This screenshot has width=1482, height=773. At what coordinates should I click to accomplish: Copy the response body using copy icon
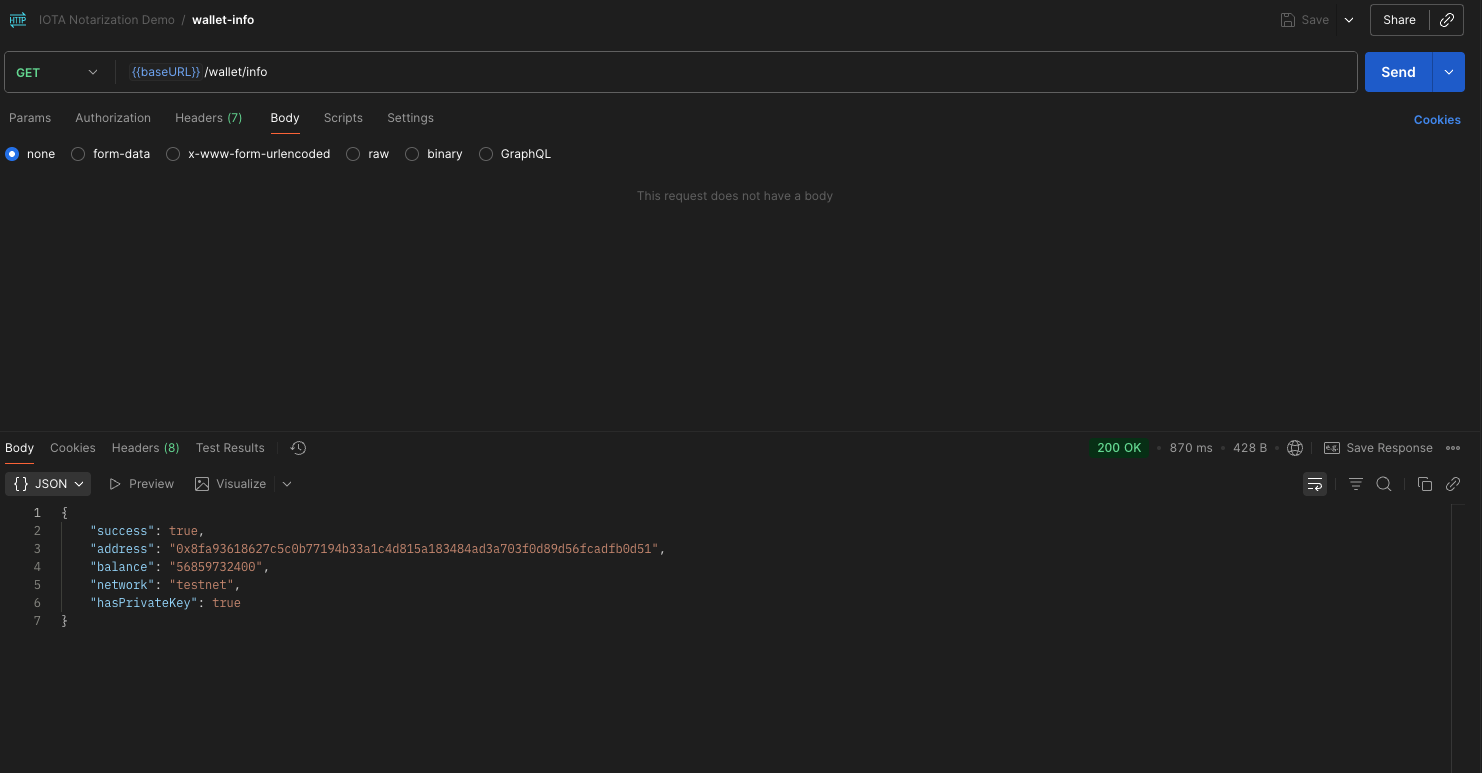coord(1424,483)
